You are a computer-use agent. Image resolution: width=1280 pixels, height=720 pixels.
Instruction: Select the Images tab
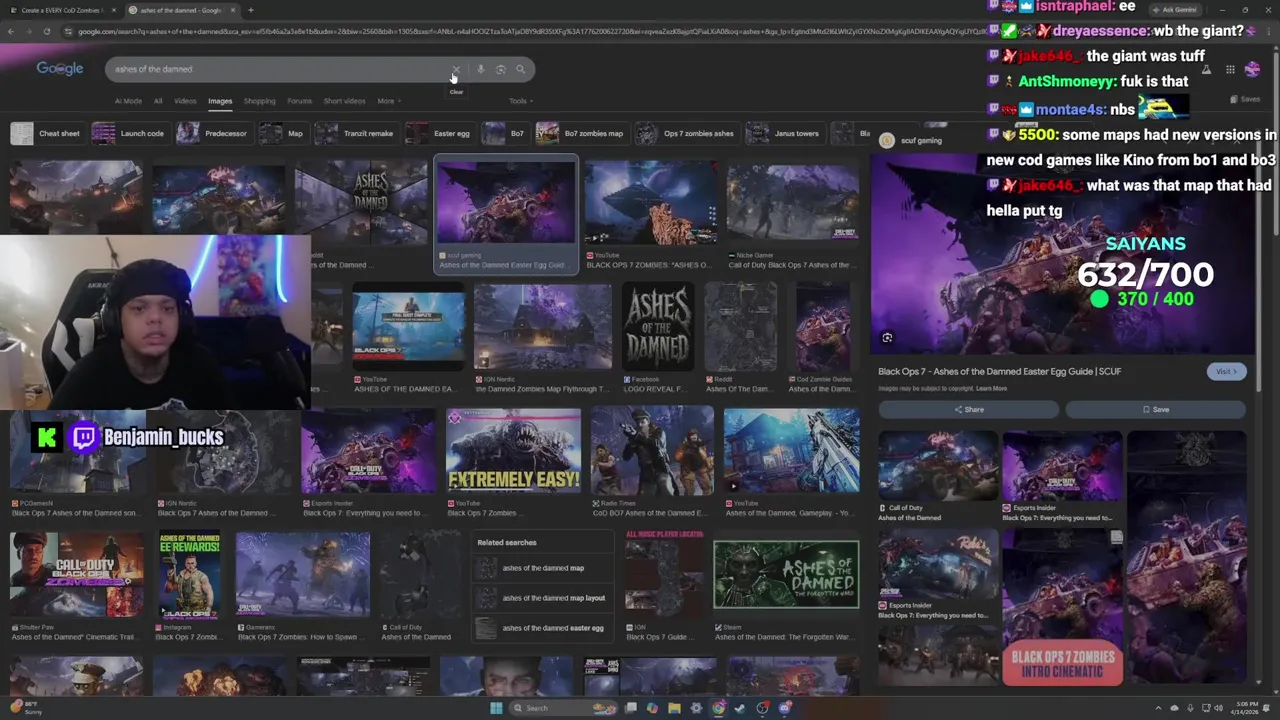pyautogui.click(x=220, y=101)
